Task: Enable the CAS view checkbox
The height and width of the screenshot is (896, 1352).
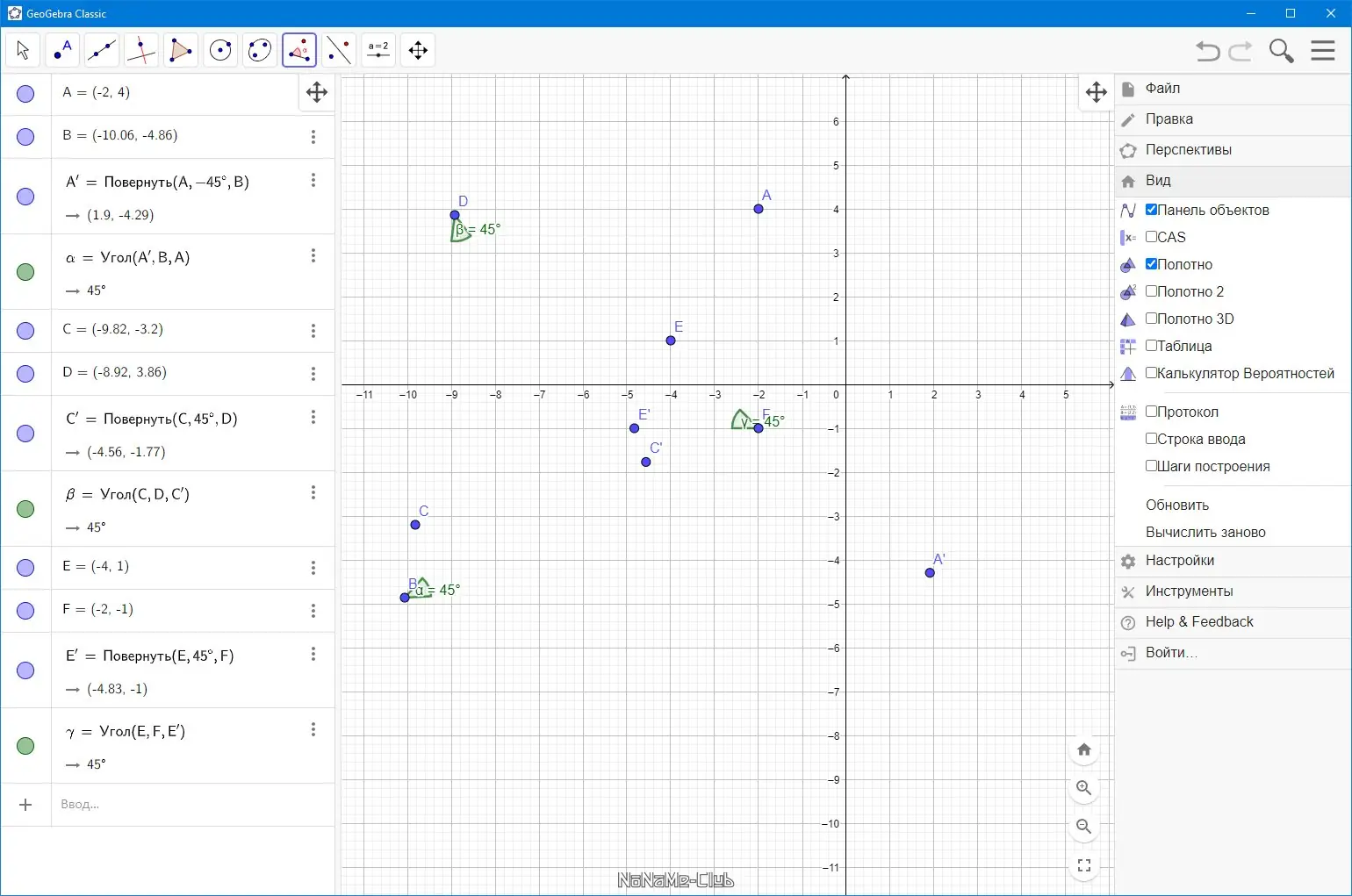Action: point(1151,237)
